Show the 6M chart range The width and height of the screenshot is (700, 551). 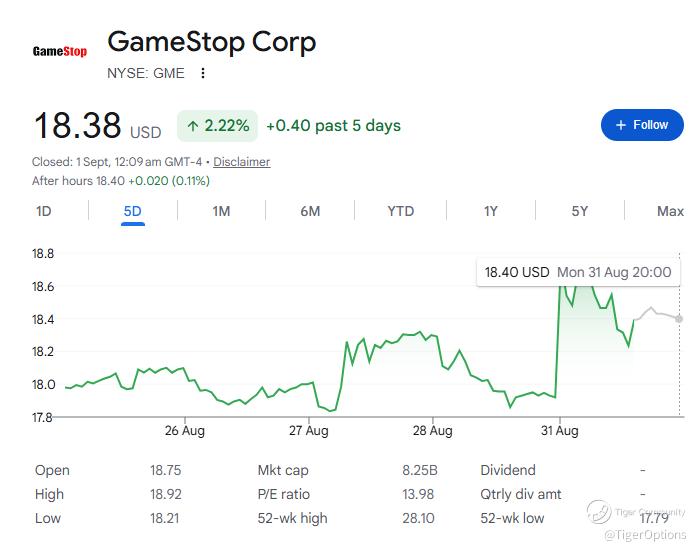310,211
